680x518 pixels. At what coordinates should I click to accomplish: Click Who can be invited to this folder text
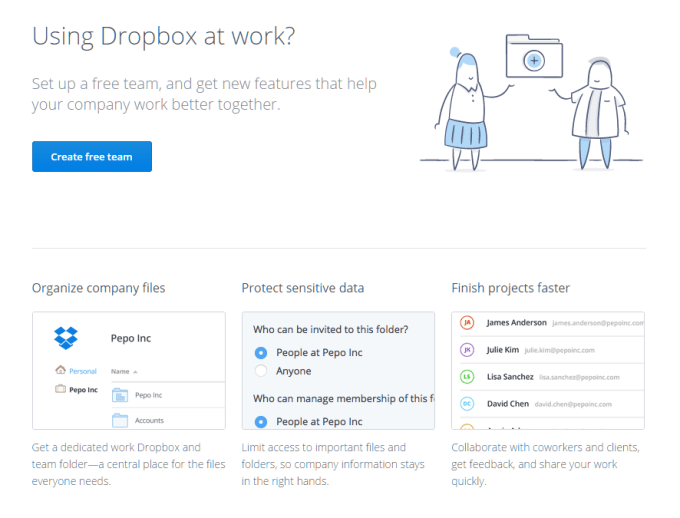(330, 329)
